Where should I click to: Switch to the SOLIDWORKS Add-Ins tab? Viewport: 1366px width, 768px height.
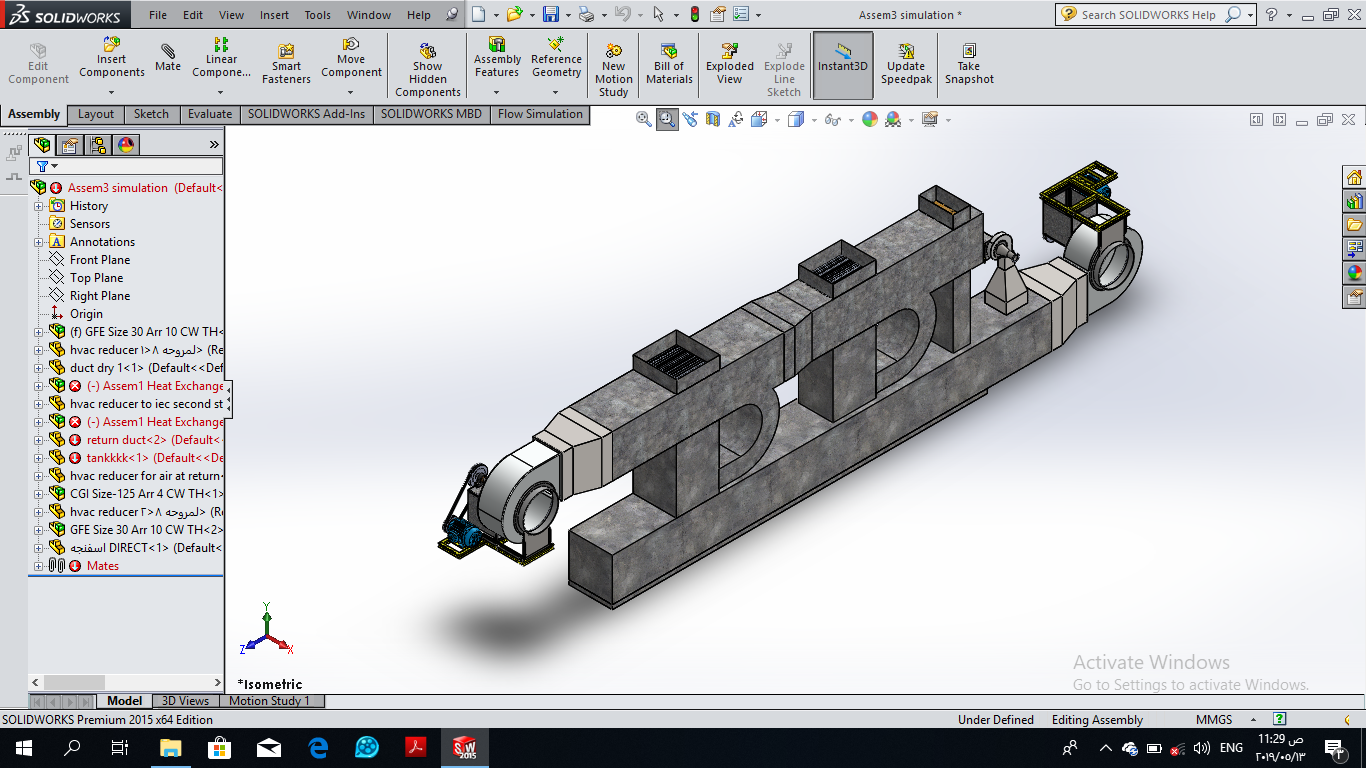point(307,114)
